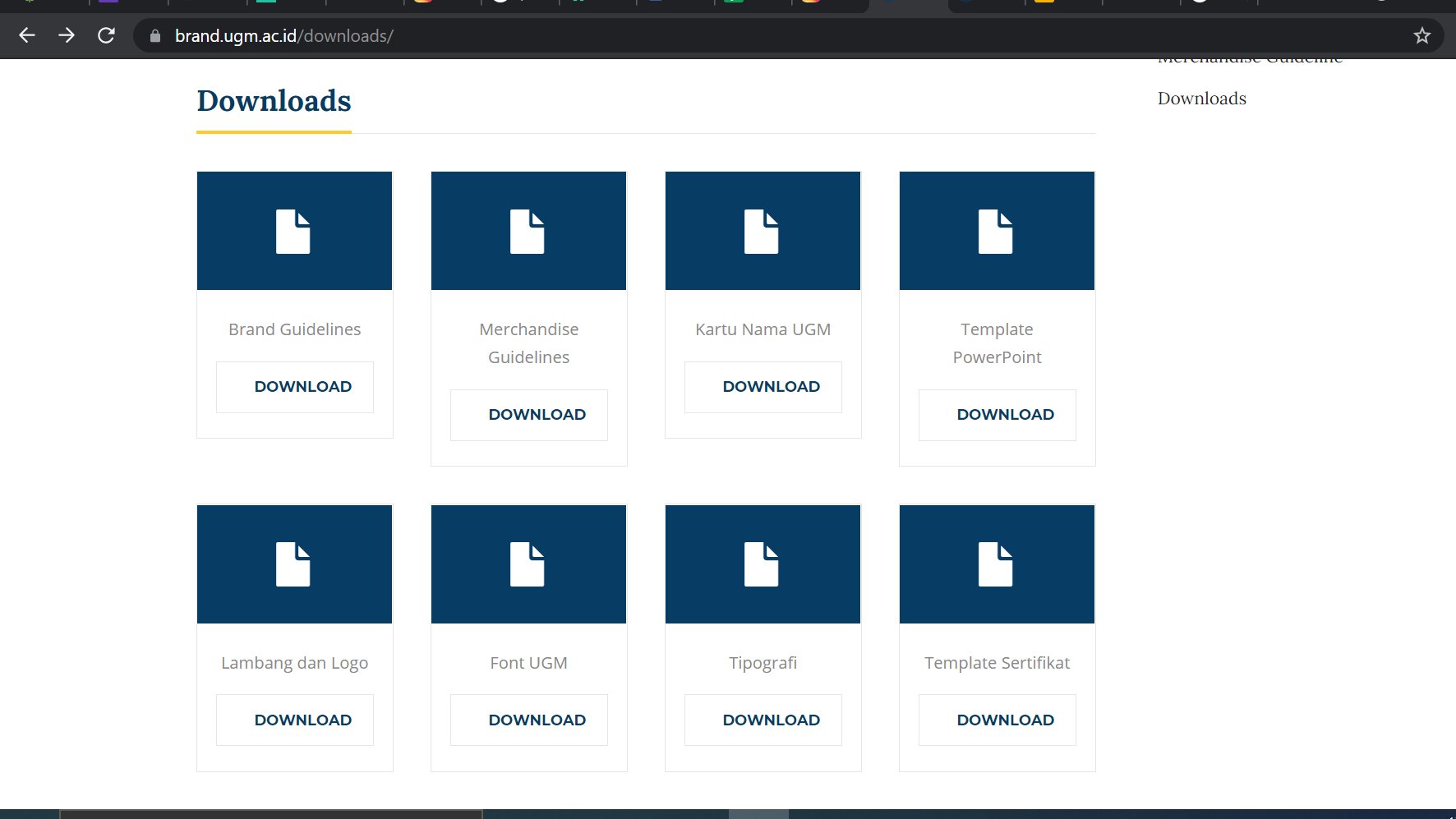
Task: Go back to the previous page
Action: (x=27, y=35)
